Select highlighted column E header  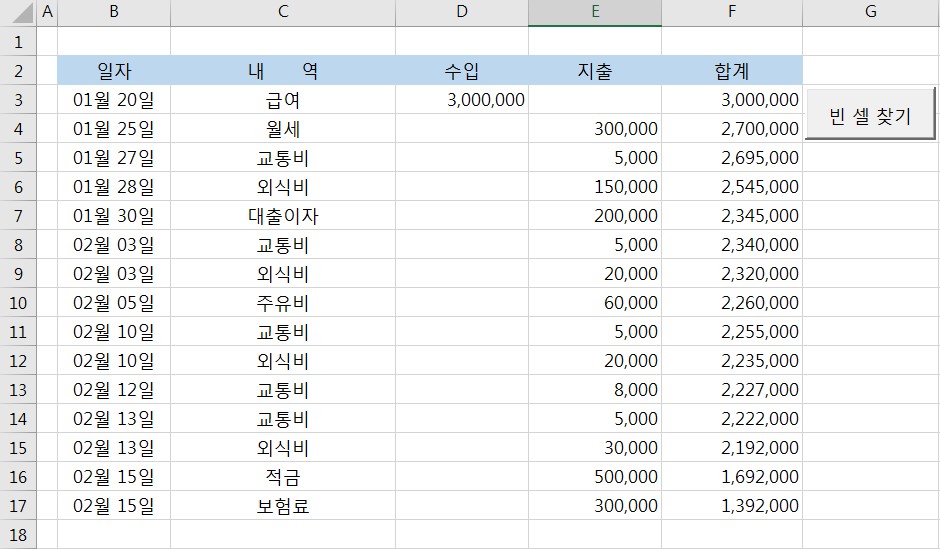(595, 12)
